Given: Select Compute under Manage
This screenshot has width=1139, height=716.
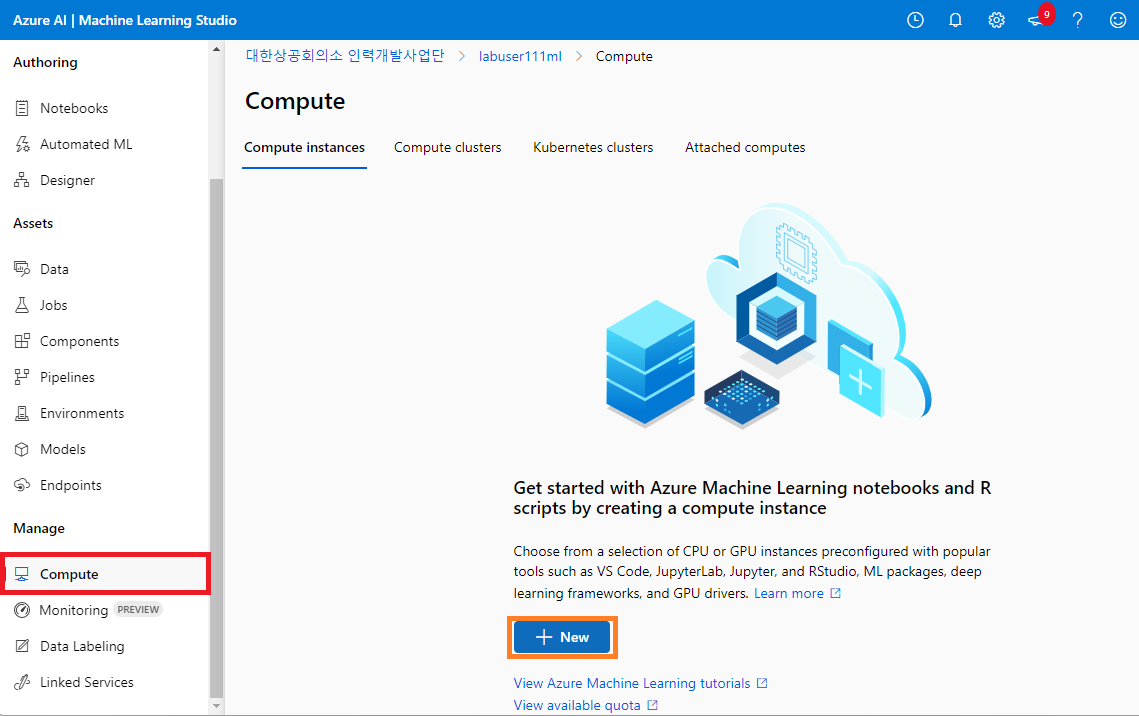Looking at the screenshot, I should 105,574.
